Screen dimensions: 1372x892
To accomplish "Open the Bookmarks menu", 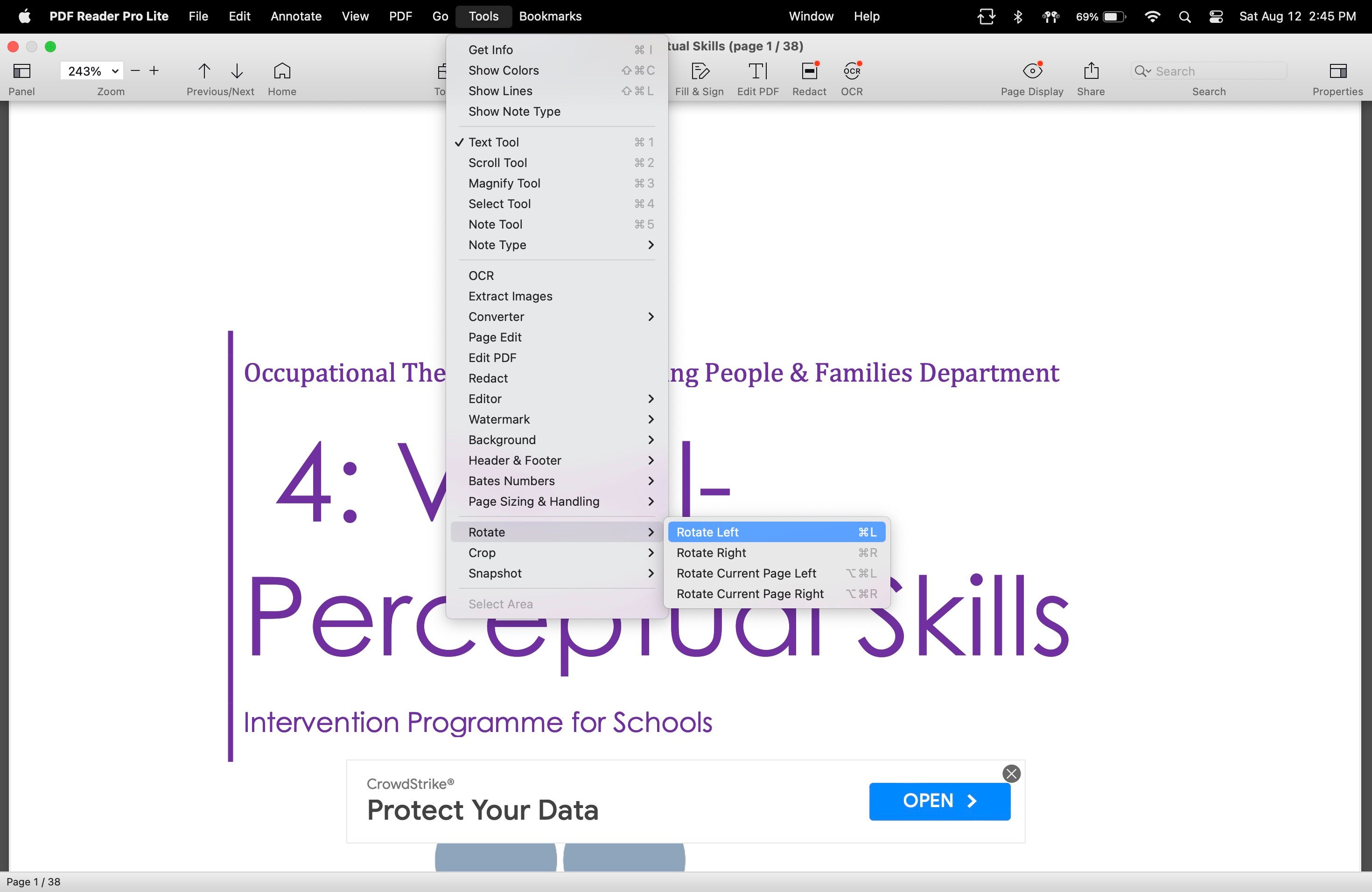I will point(549,16).
